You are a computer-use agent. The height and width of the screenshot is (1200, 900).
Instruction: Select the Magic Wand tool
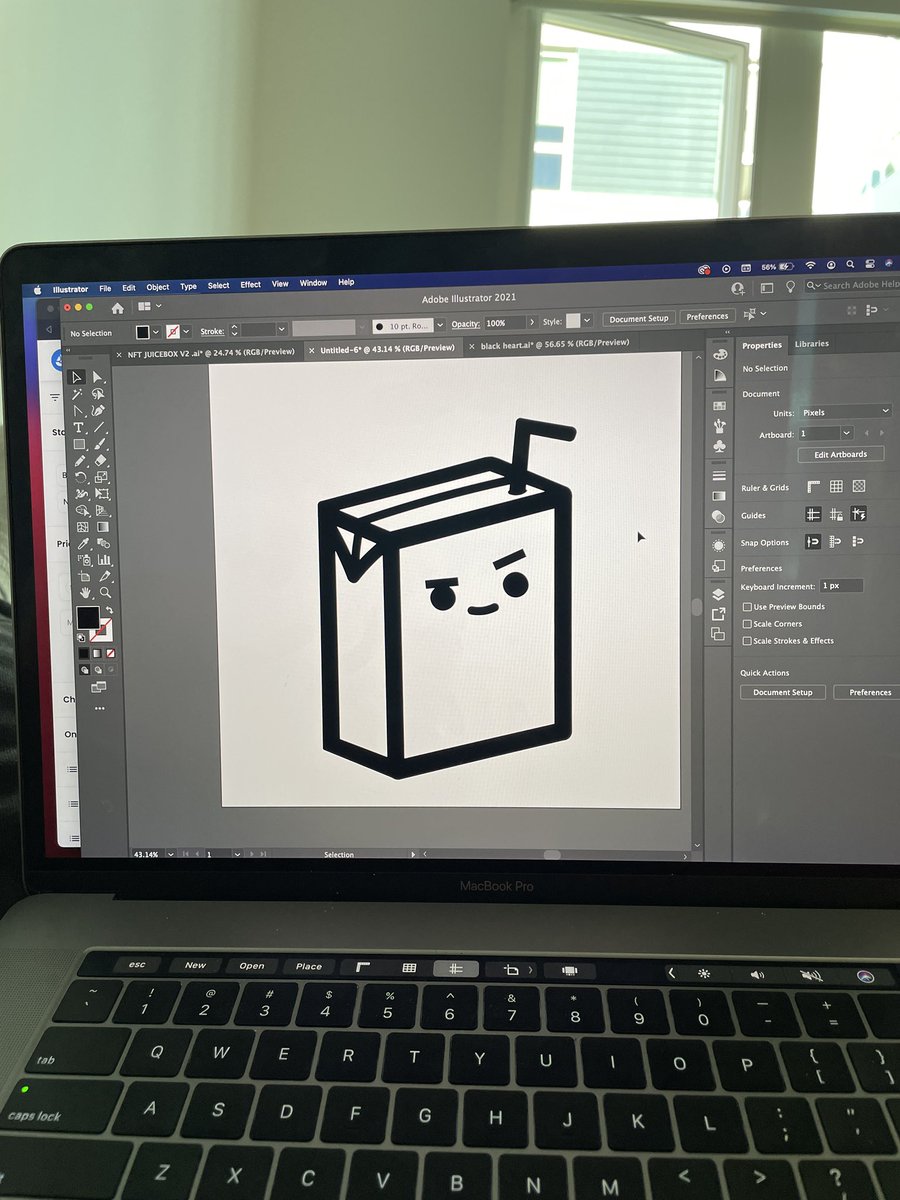77,394
